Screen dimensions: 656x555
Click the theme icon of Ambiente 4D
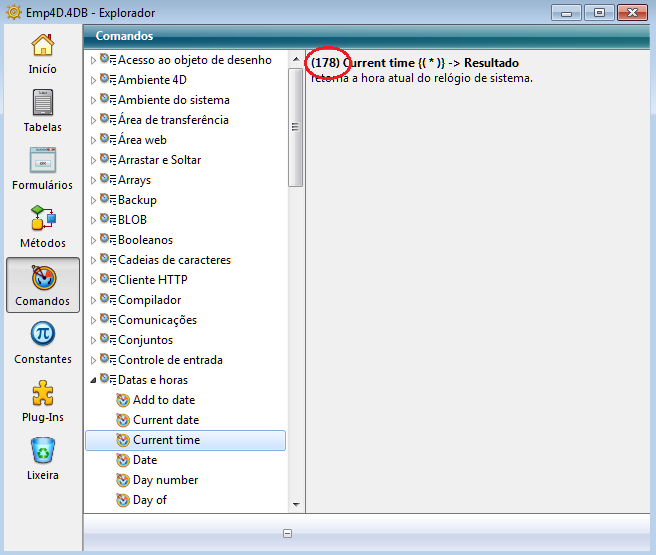[x=108, y=79]
